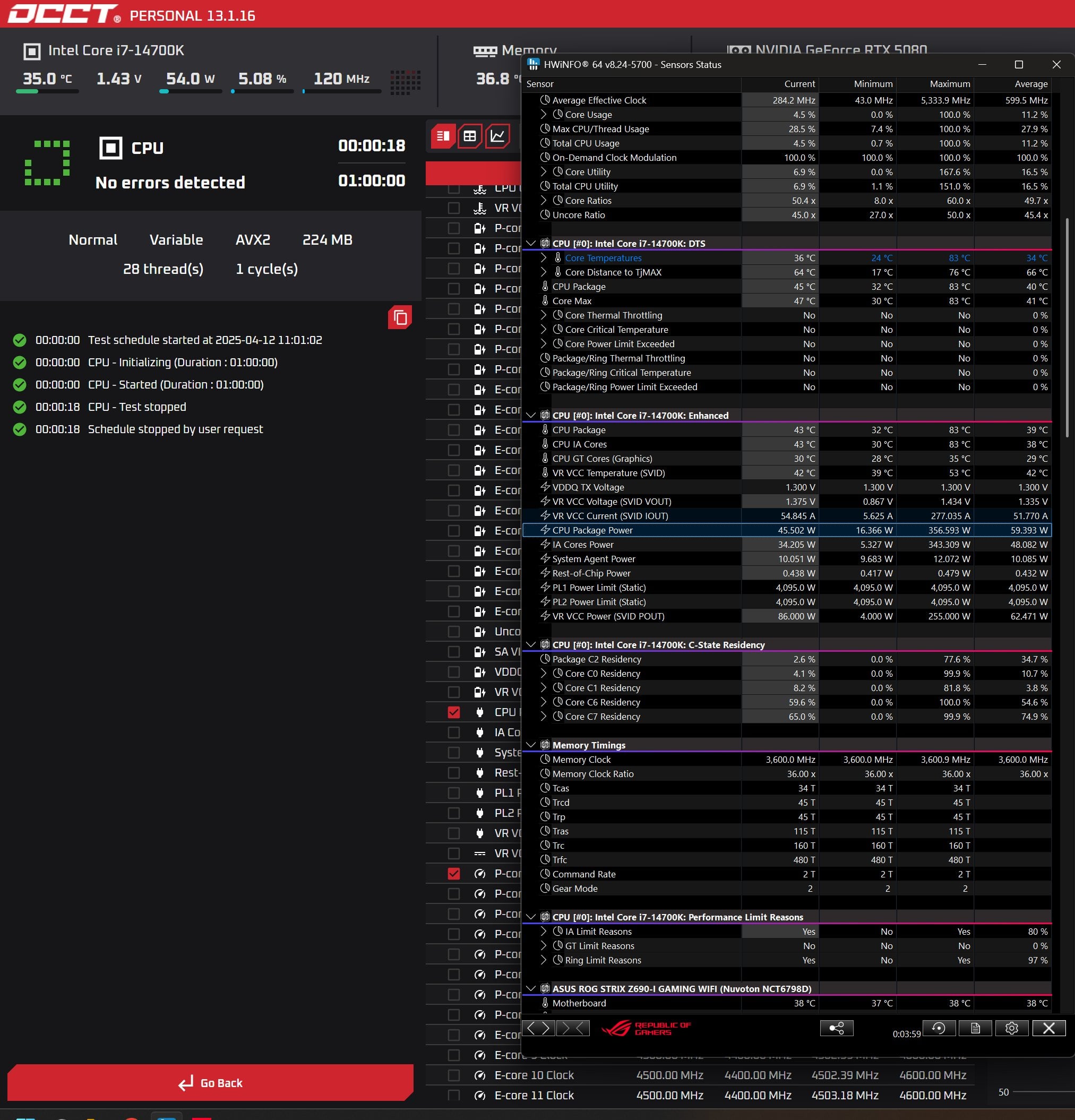Screen dimensions: 1075x1120
Task: Switch OCCT to list-and-graph monitoring view
Action: [x=443, y=136]
